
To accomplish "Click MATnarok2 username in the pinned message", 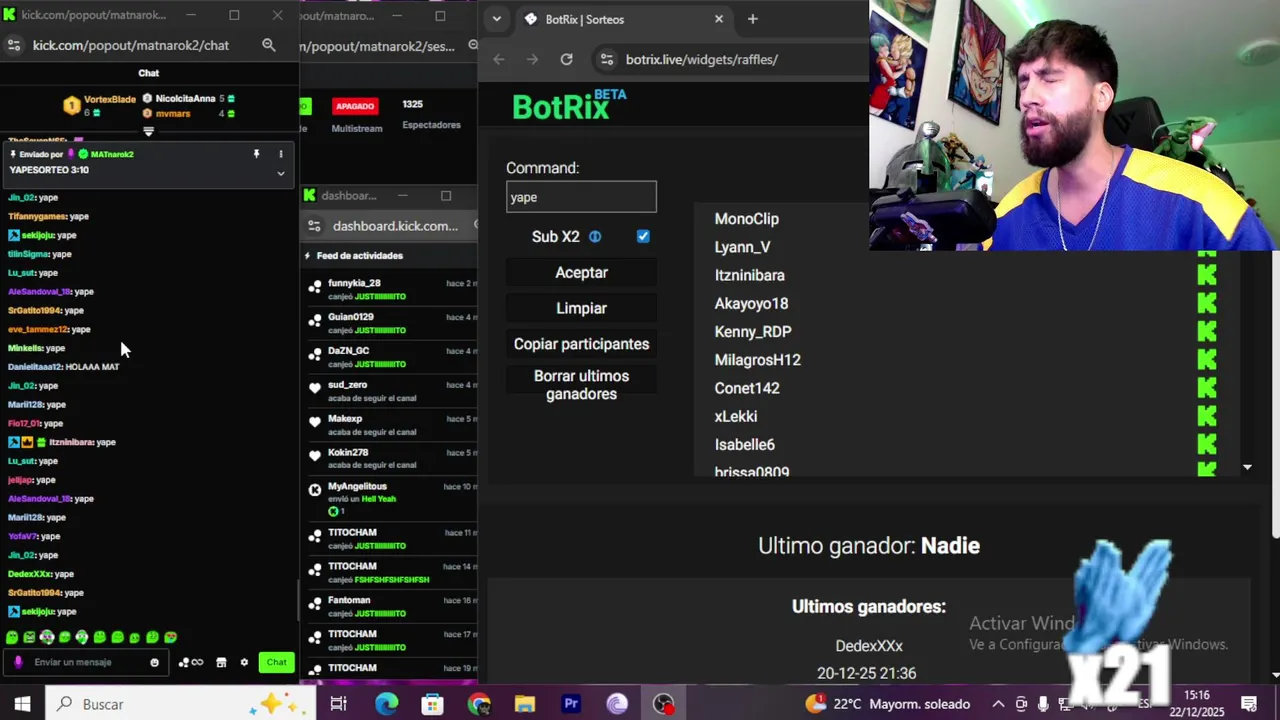I will (111, 154).
